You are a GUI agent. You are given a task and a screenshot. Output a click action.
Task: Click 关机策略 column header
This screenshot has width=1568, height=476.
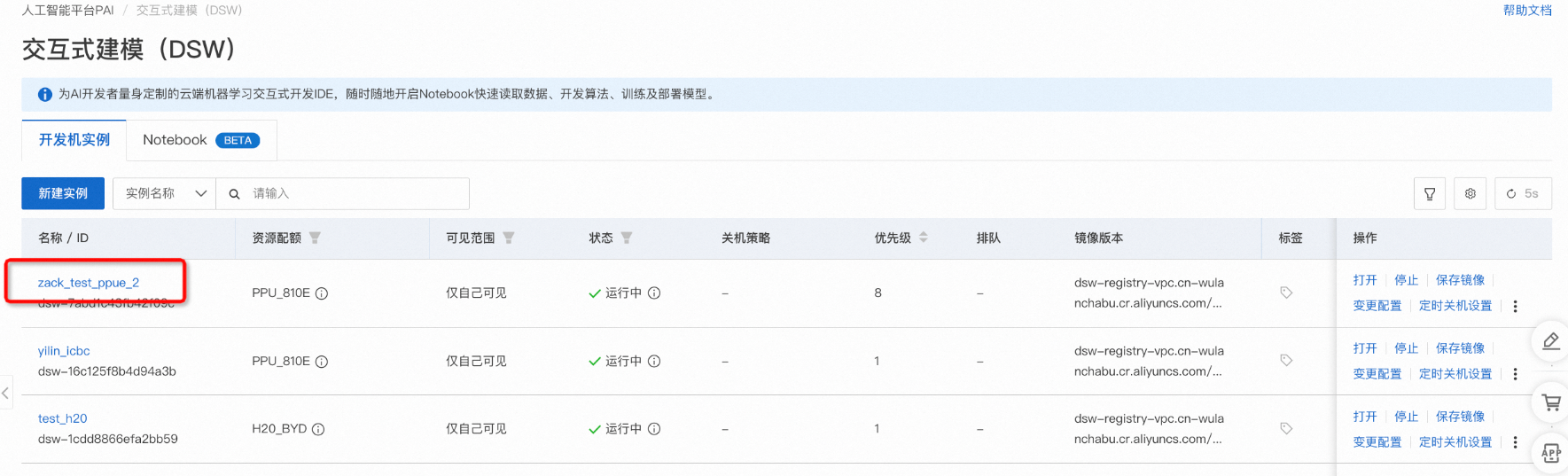745,238
